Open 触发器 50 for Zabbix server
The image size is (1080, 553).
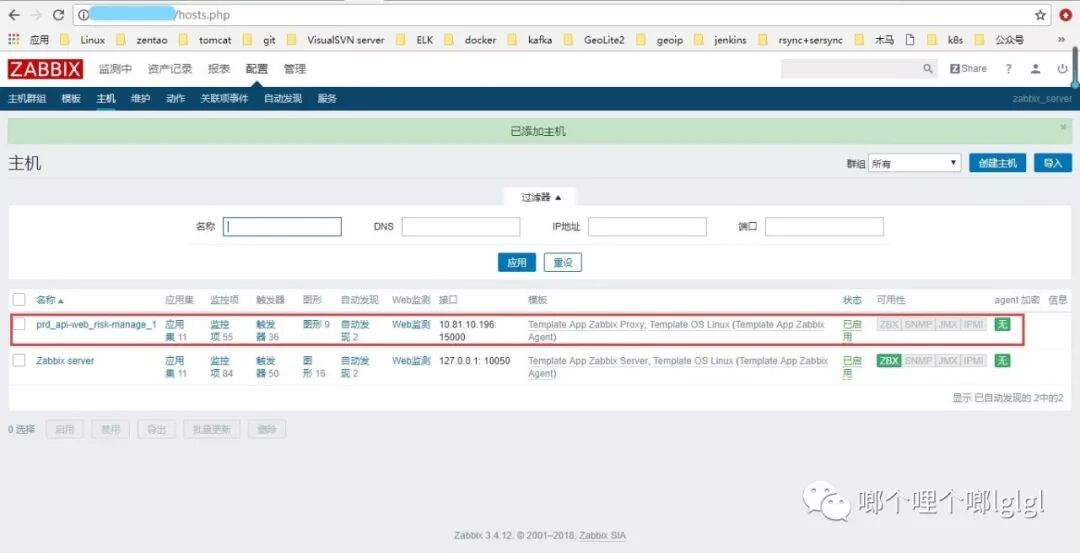pos(268,367)
